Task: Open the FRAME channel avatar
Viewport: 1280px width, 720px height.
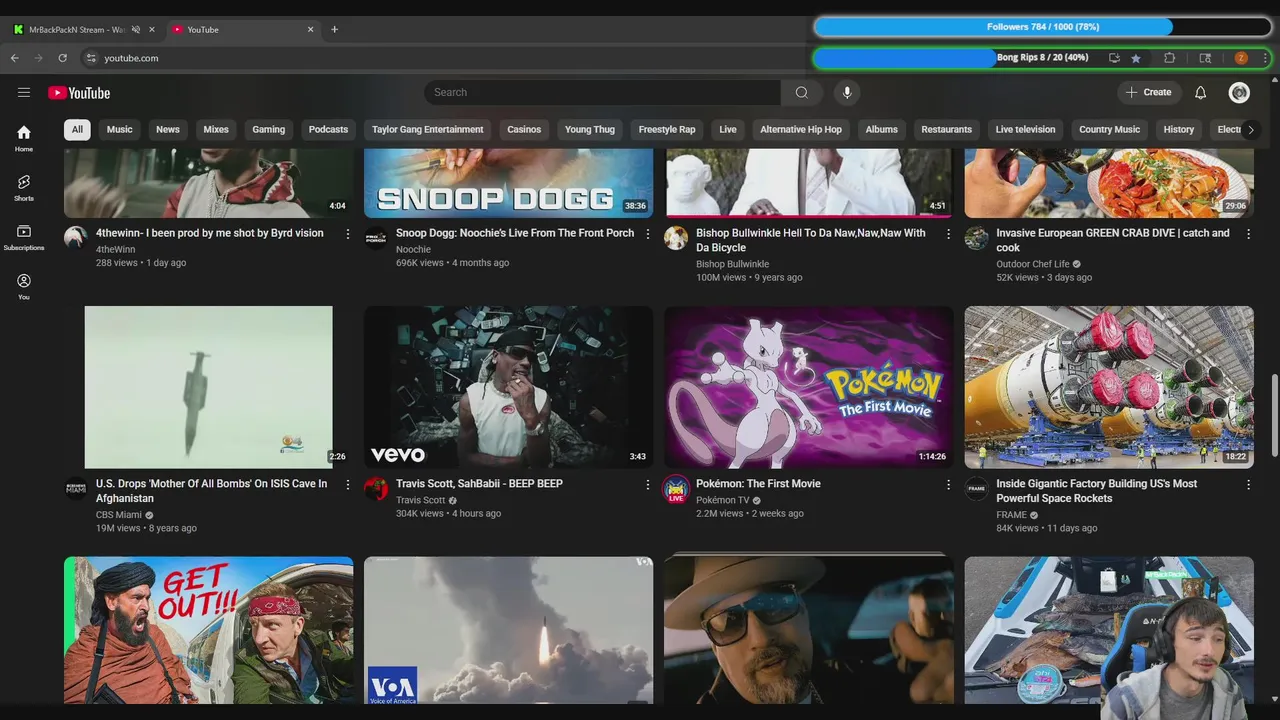Action: pyautogui.click(x=976, y=488)
